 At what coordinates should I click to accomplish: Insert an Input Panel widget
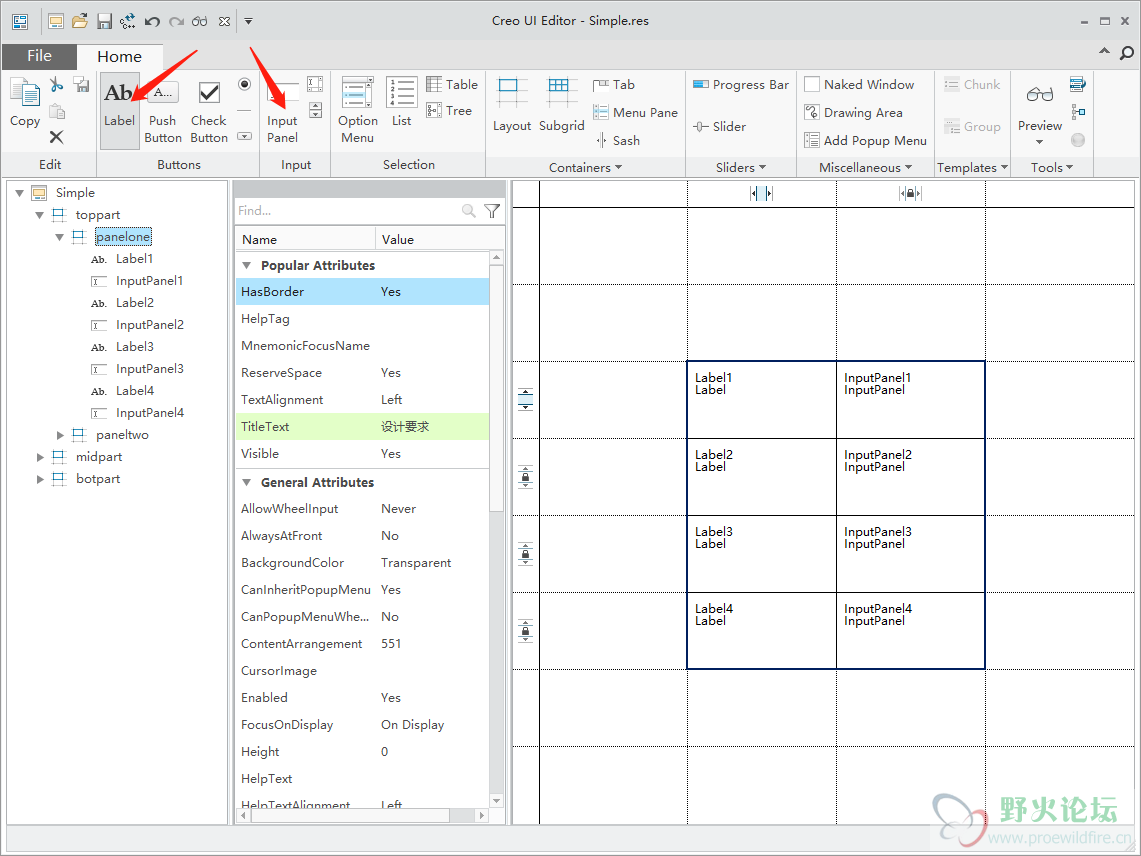pos(282,111)
